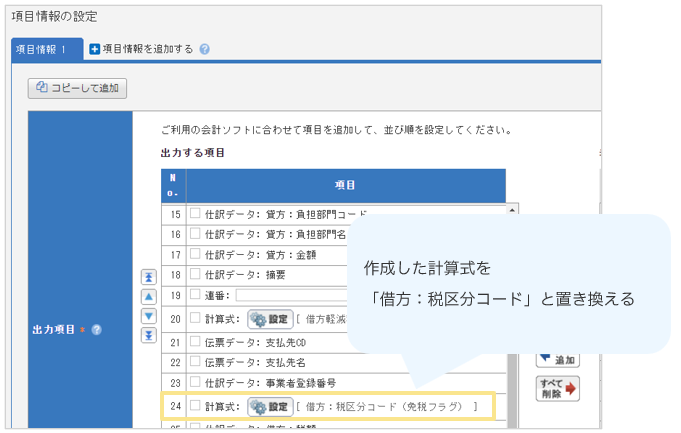Enable the row 23 事業者登録番号 checkbox
681x433 pixels.
click(x=196, y=383)
